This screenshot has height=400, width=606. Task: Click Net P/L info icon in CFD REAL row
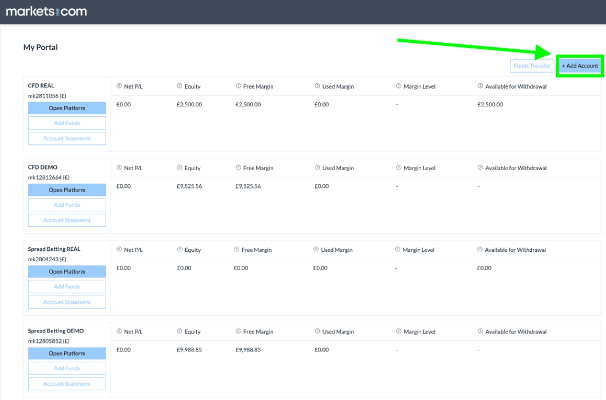click(120, 86)
